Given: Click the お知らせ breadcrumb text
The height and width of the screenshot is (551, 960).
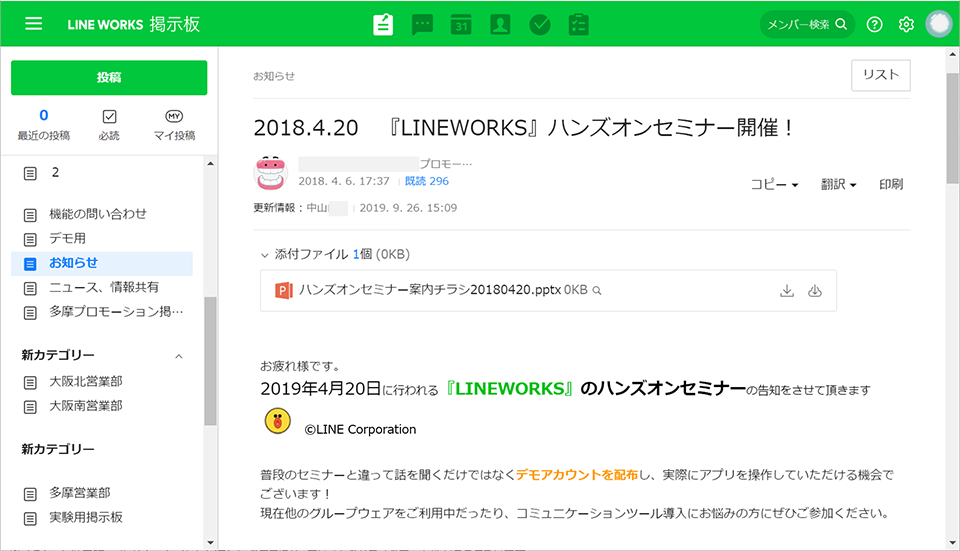Looking at the screenshot, I should pyautogui.click(x=274, y=77).
